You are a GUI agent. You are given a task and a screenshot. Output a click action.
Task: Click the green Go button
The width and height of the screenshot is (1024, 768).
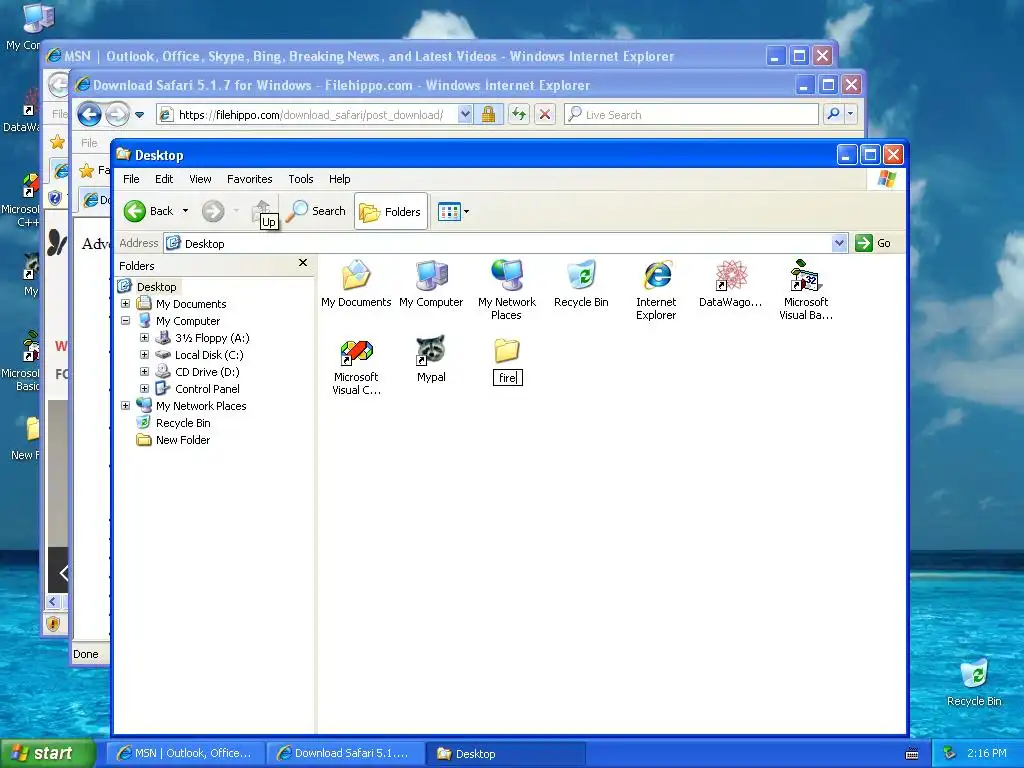point(874,243)
